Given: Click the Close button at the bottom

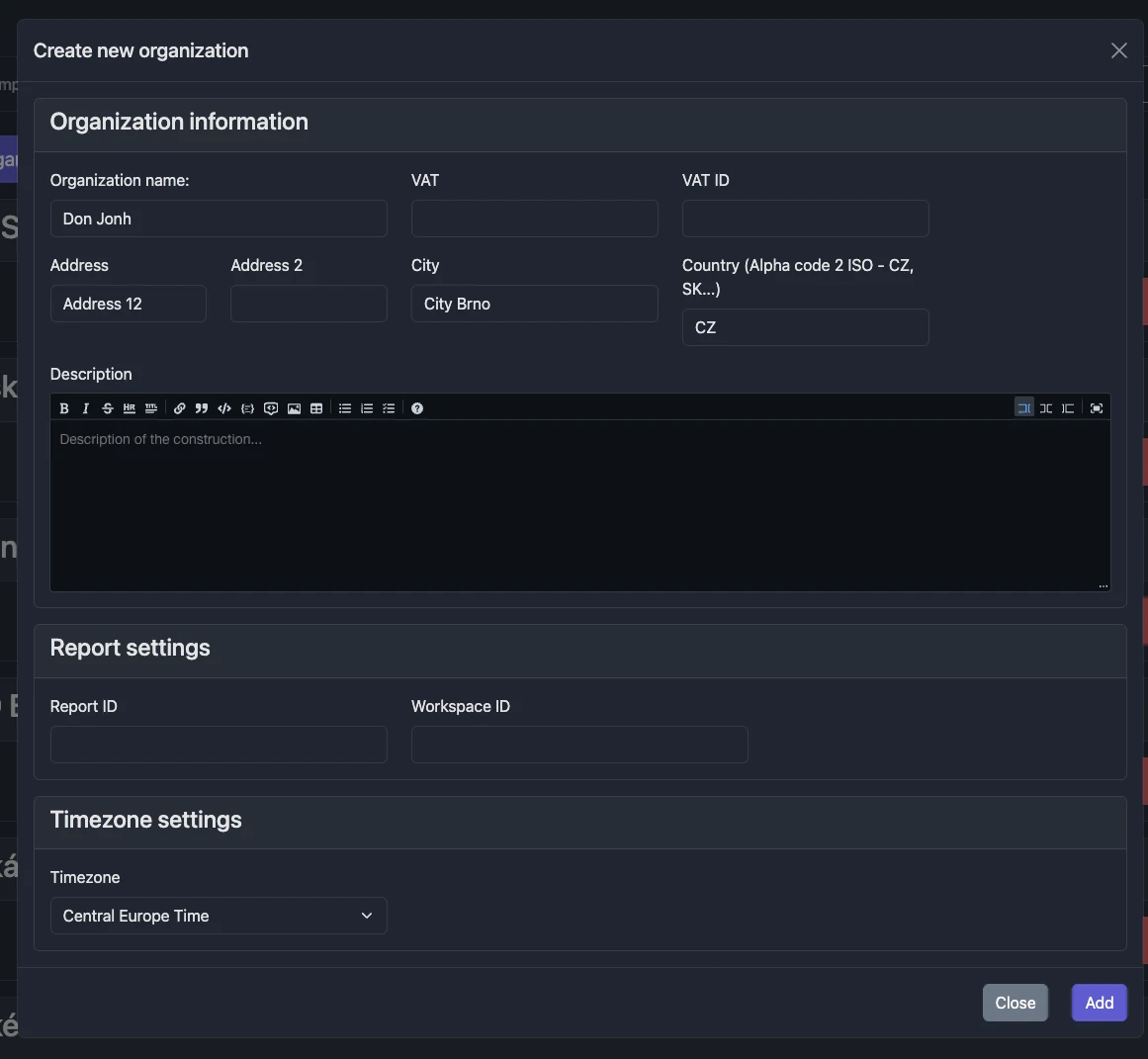Looking at the screenshot, I should (1015, 1002).
